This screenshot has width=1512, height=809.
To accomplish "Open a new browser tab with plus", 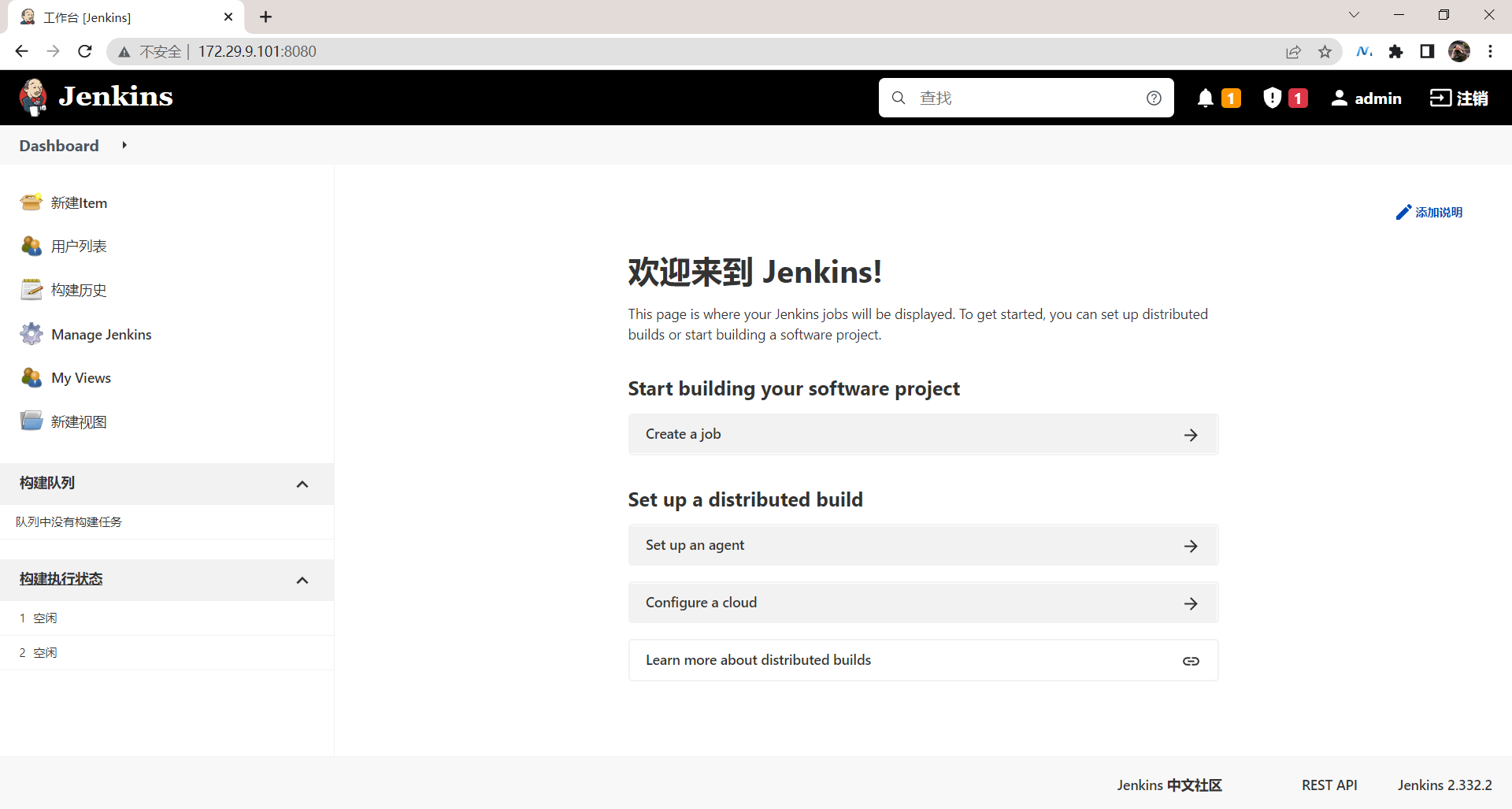I will 265,17.
